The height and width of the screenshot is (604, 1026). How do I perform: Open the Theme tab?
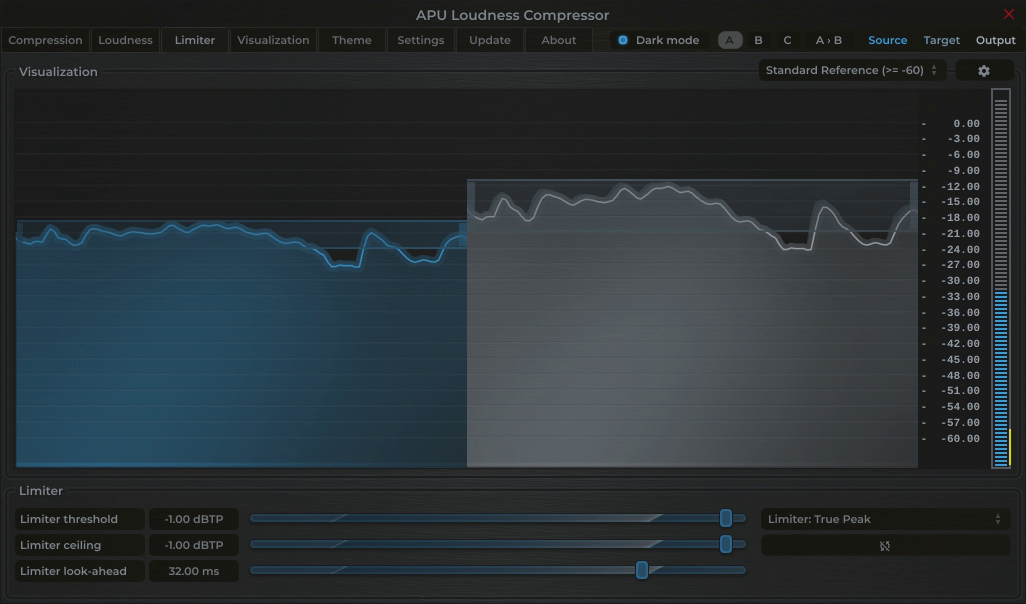[351, 40]
